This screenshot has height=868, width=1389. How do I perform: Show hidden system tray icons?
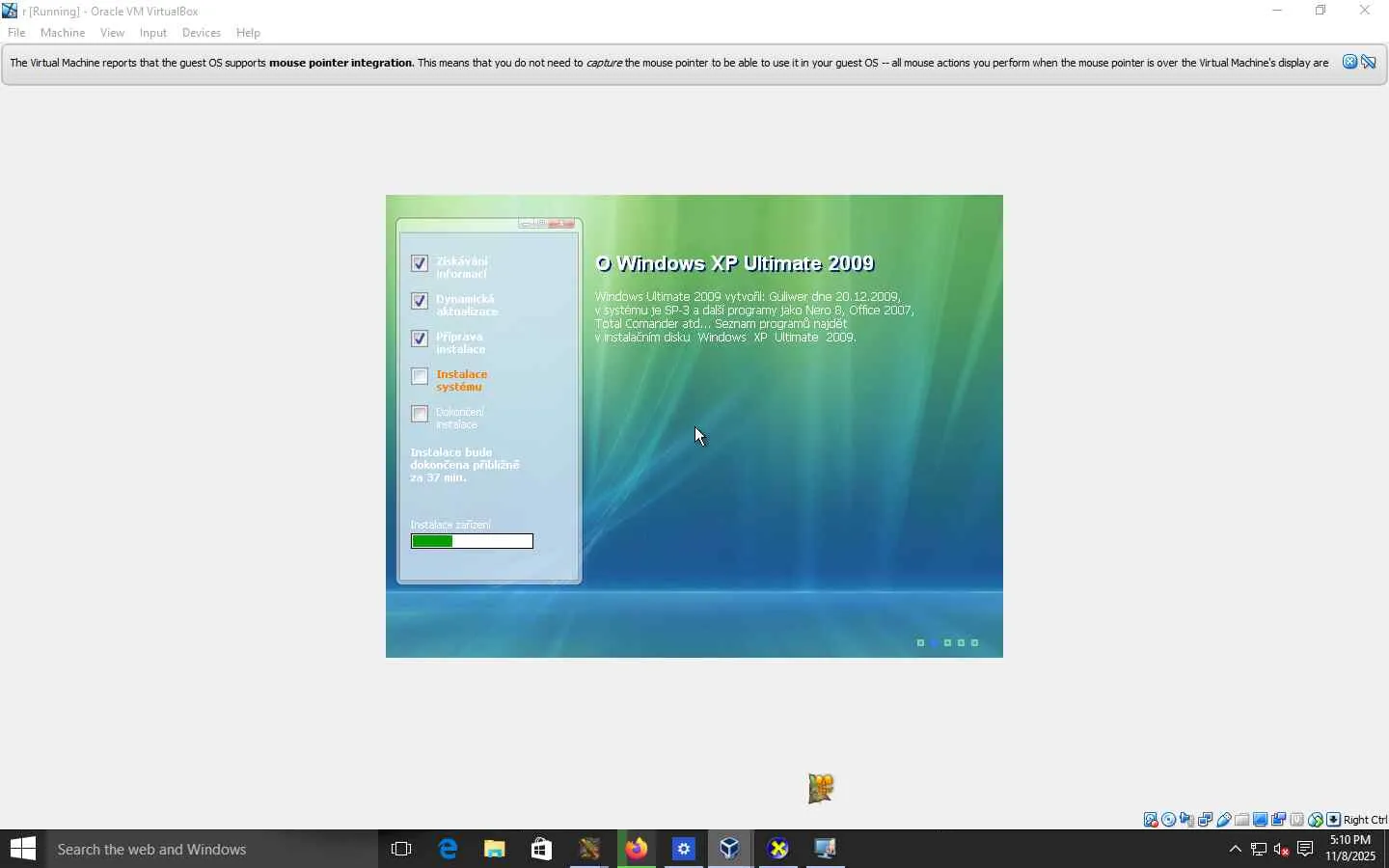pyautogui.click(x=1236, y=849)
